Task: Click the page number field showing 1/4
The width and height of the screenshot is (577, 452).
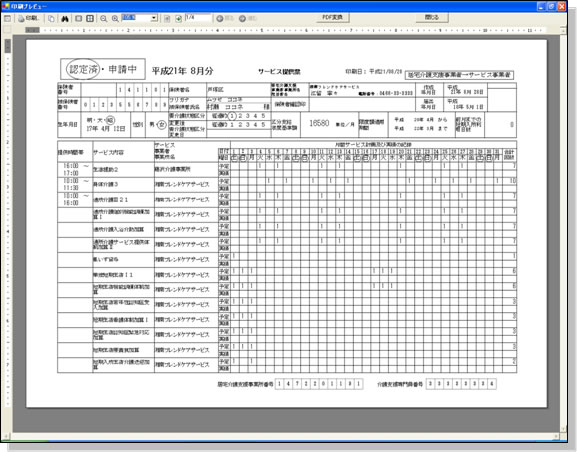Action: 198,18
